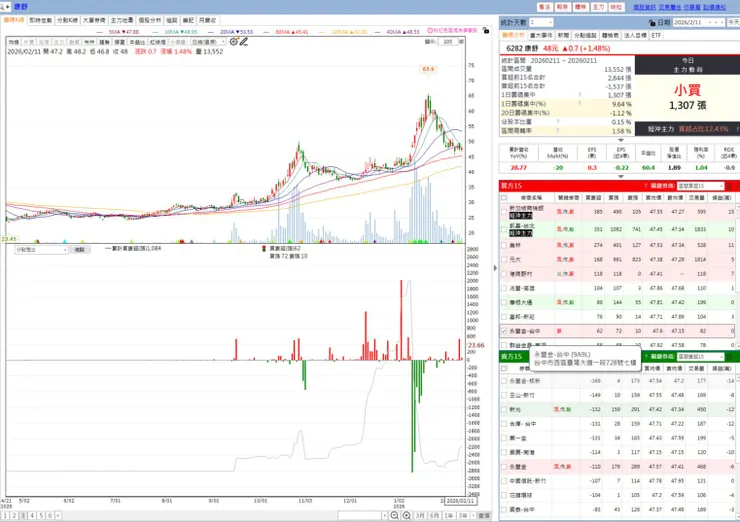Open 日線(還原) period dropdown

209,42
